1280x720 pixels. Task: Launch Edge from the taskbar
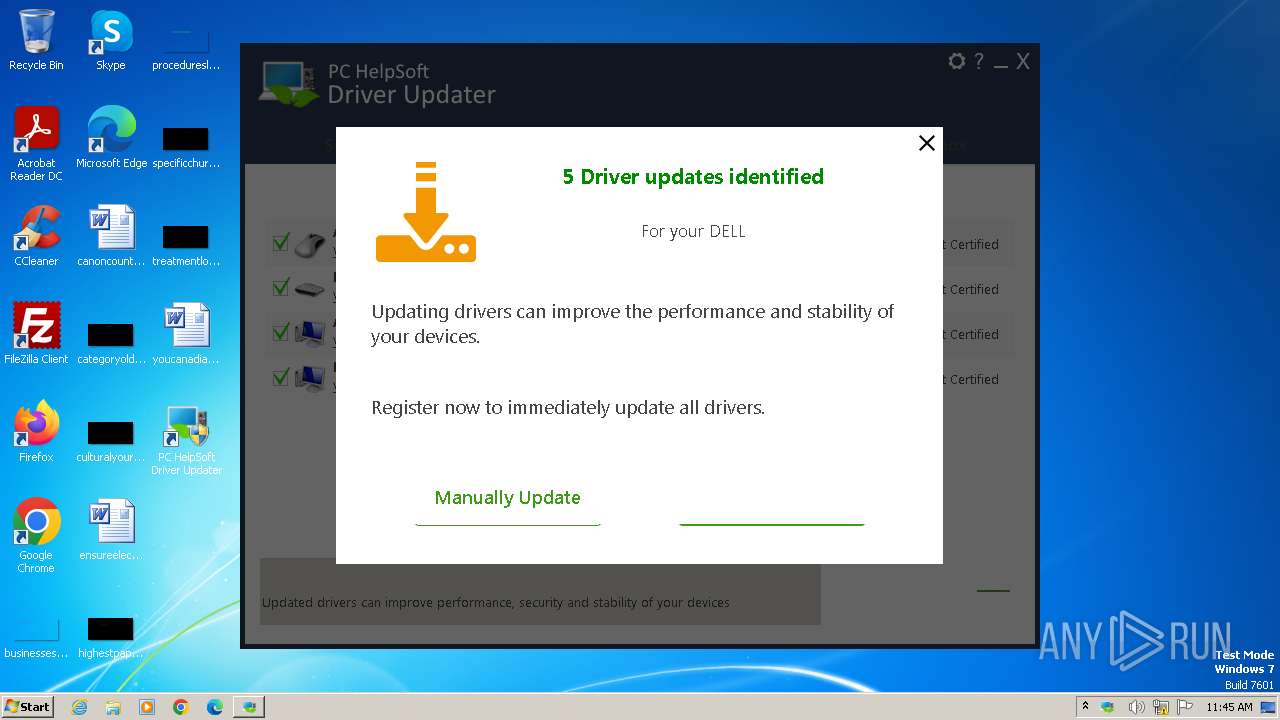click(215, 707)
